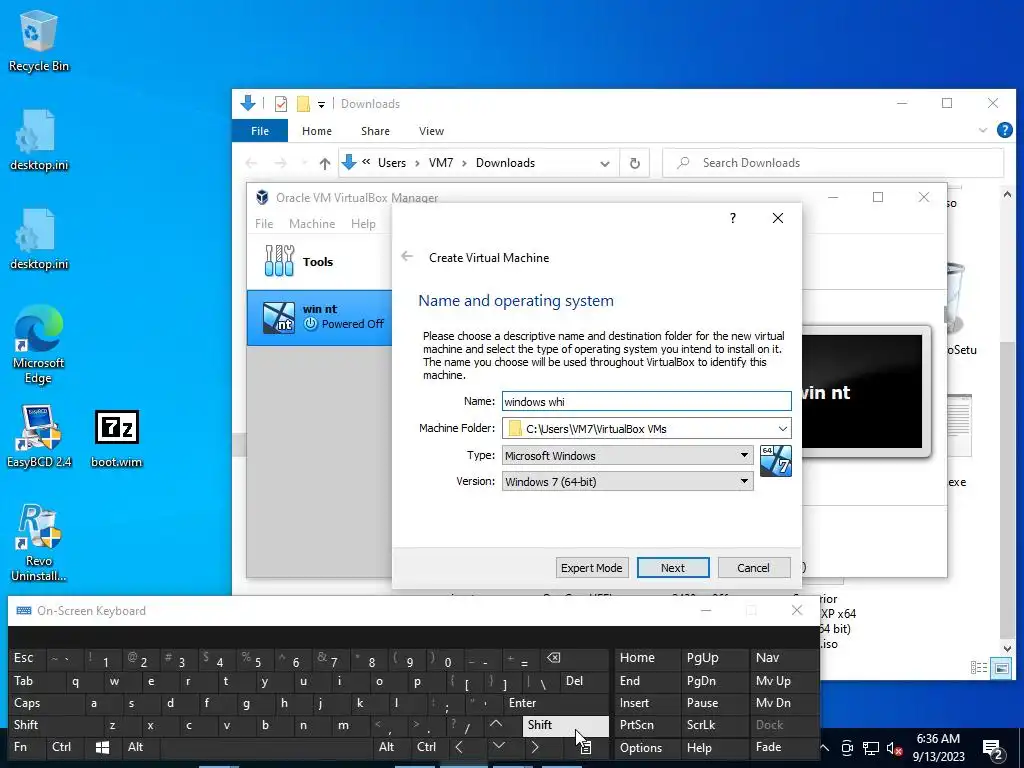Open the File tab in Explorer
This screenshot has width=1024, height=768.
point(260,131)
